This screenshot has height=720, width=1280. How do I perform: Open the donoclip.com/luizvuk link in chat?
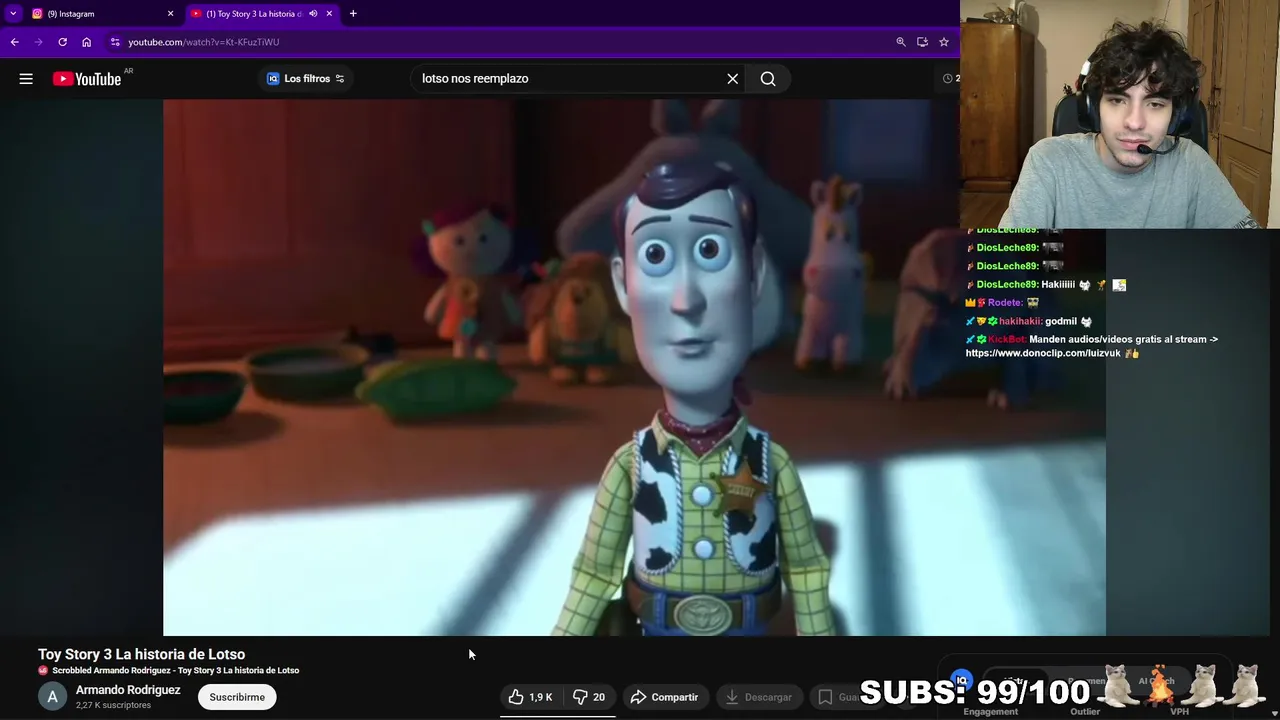point(1043,353)
